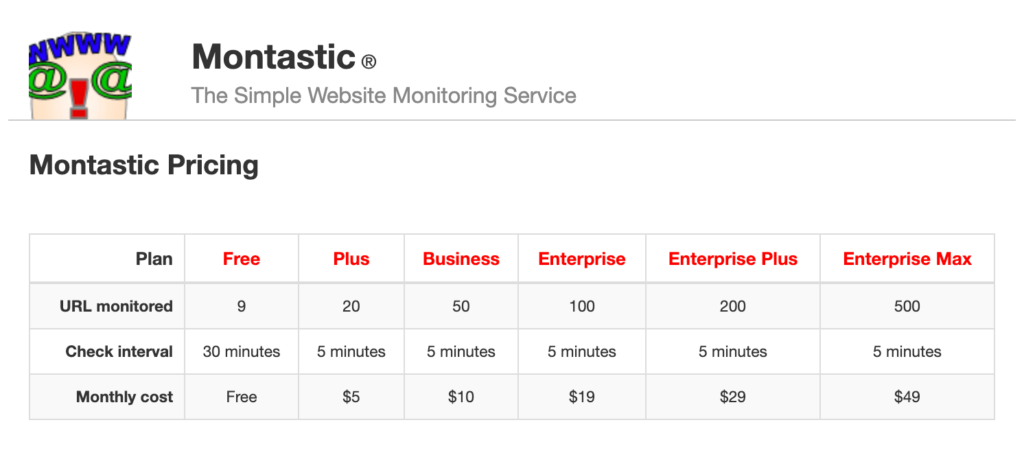The width and height of the screenshot is (1024, 453).
Task: Click the Montastic Pricing heading
Action: pos(144,165)
